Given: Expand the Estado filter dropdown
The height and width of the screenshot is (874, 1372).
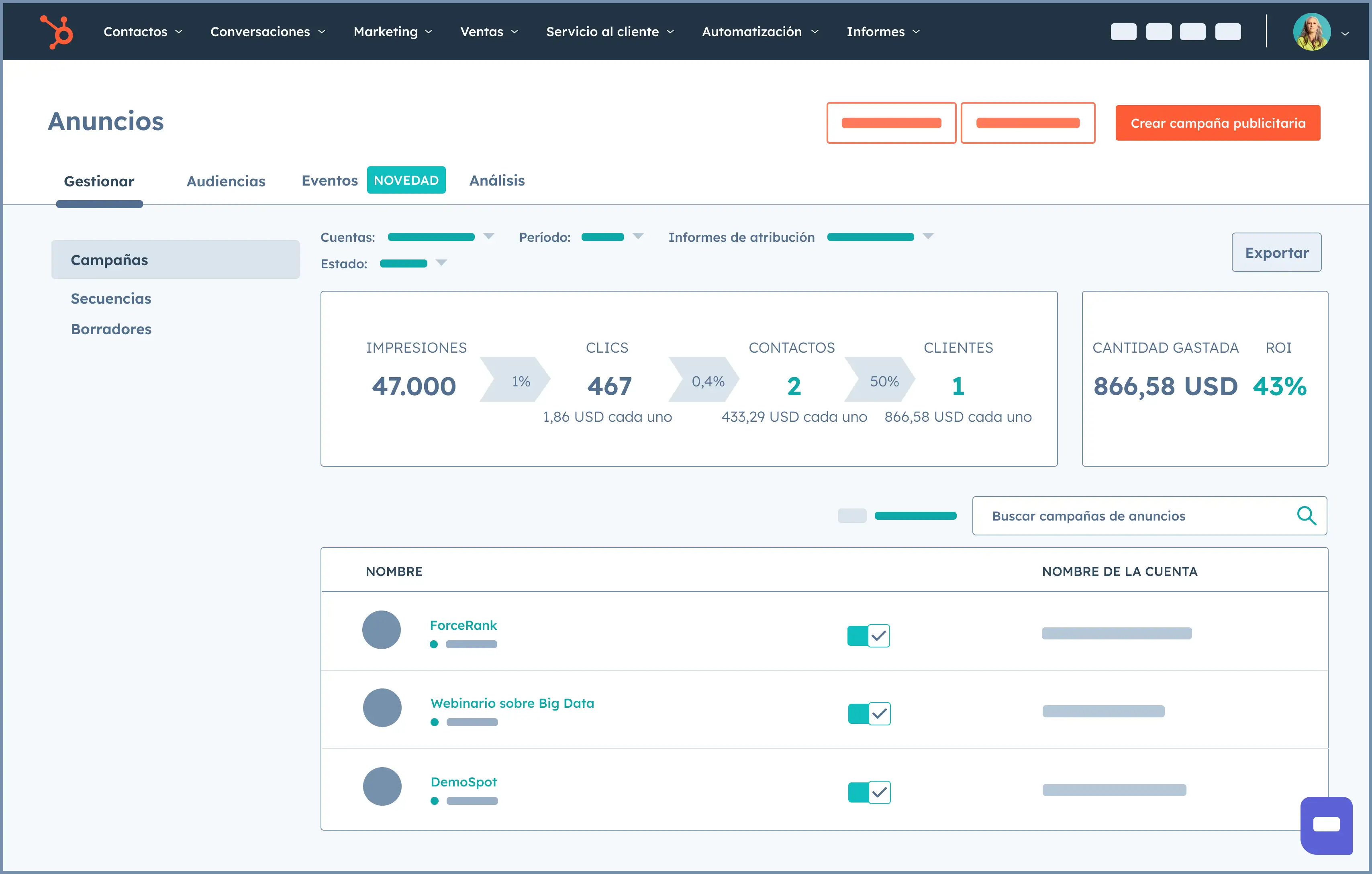Looking at the screenshot, I should (x=441, y=263).
